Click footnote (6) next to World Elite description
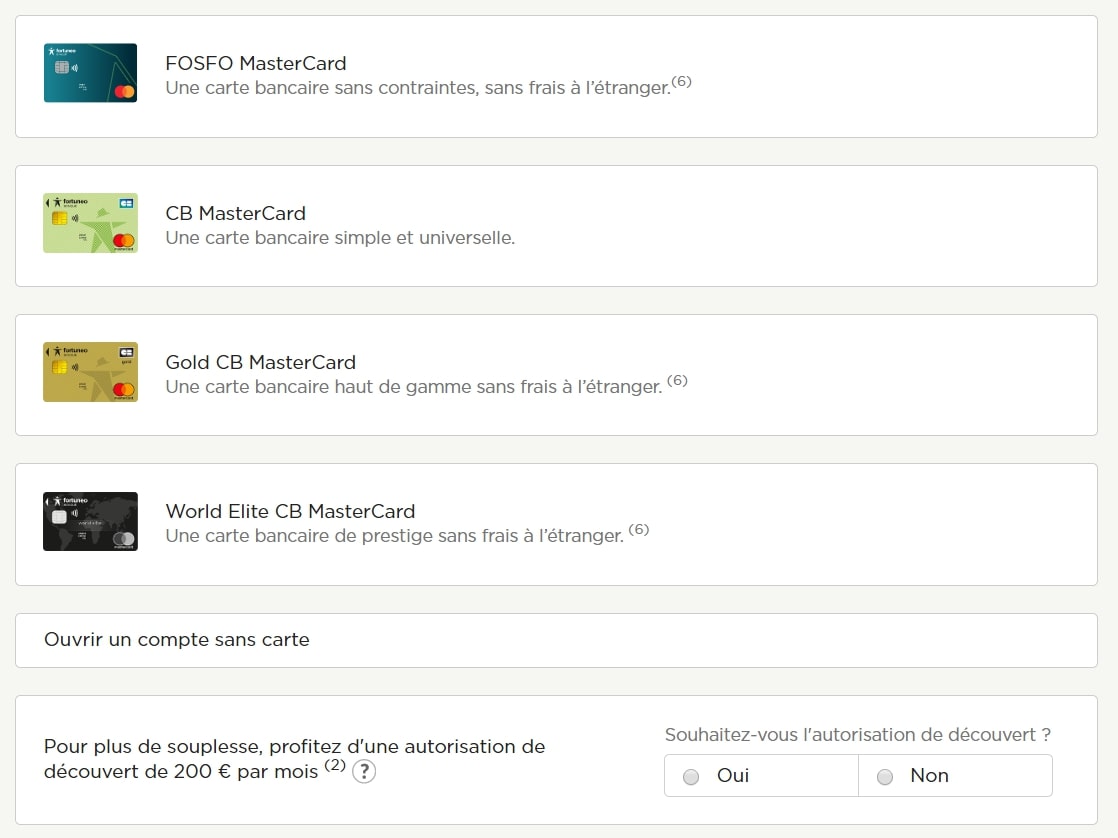The image size is (1118, 838). (x=639, y=529)
